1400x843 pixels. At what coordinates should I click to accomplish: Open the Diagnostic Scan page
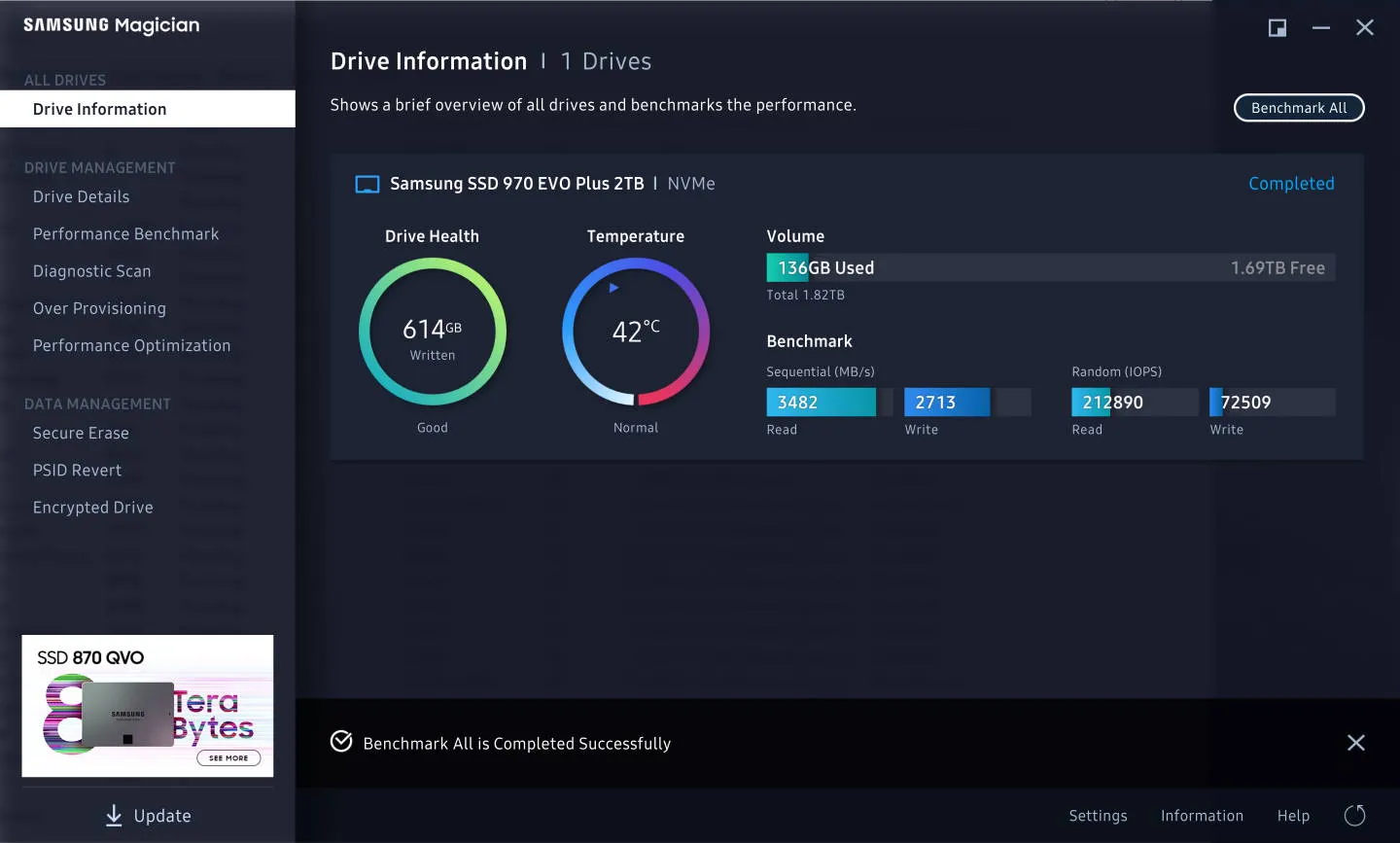pyautogui.click(x=91, y=270)
